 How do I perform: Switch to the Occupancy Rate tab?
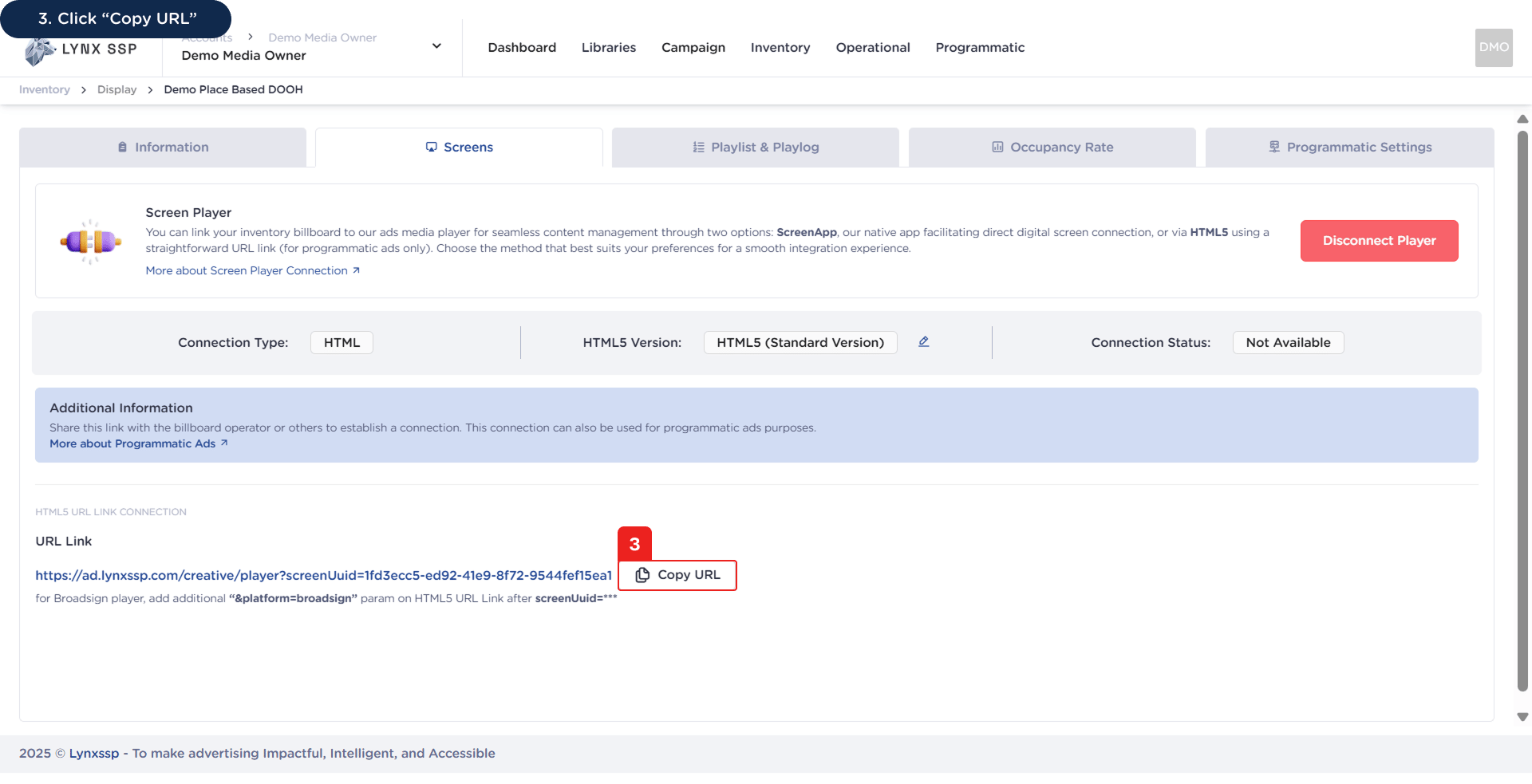1052,148
